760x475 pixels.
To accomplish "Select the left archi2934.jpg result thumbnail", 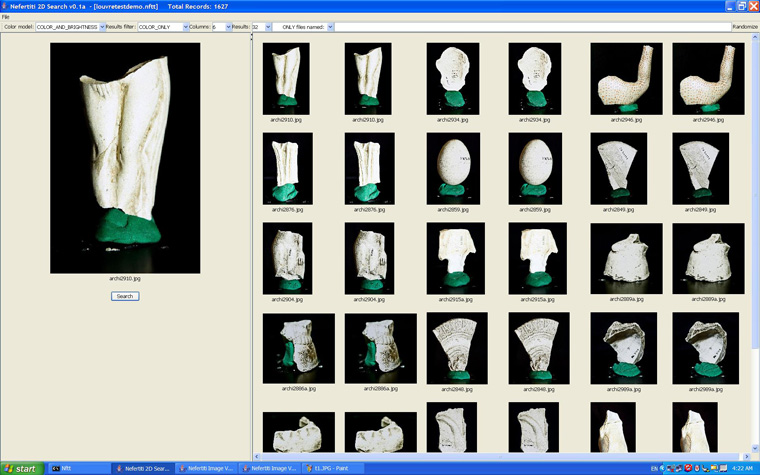I will click(453, 79).
